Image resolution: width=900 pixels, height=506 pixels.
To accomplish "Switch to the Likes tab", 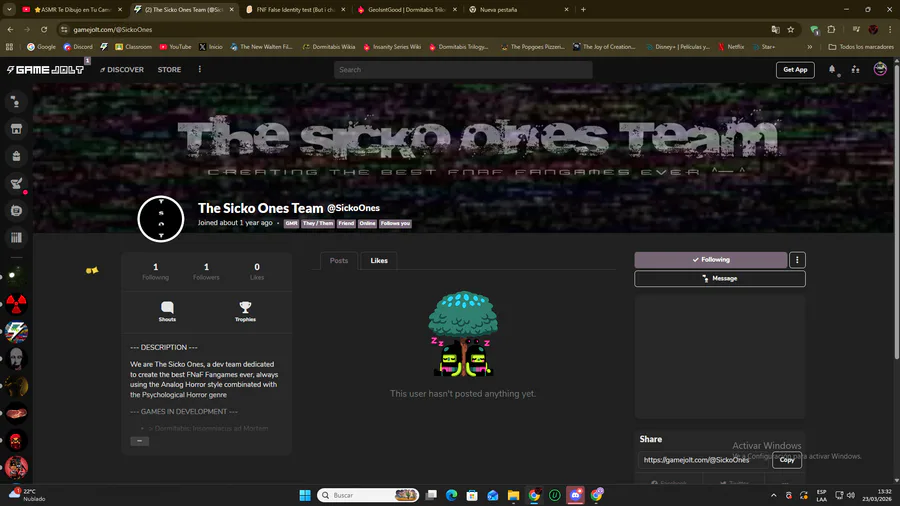I will tap(379, 260).
